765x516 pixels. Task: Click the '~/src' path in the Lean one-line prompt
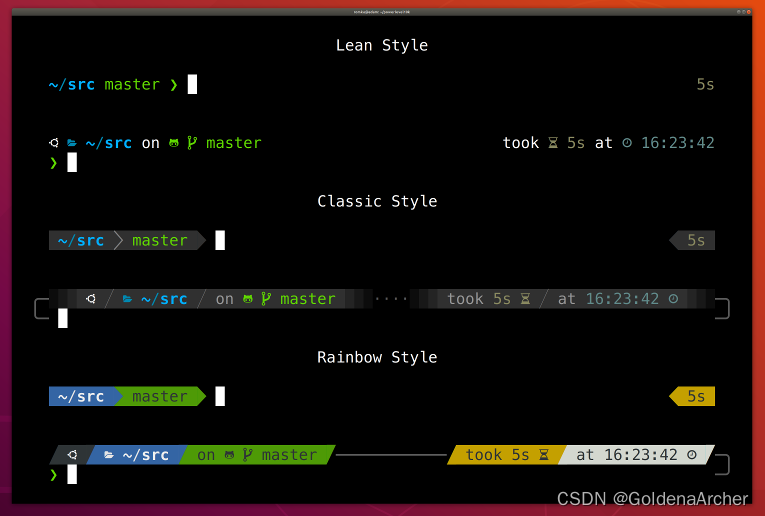click(x=72, y=84)
